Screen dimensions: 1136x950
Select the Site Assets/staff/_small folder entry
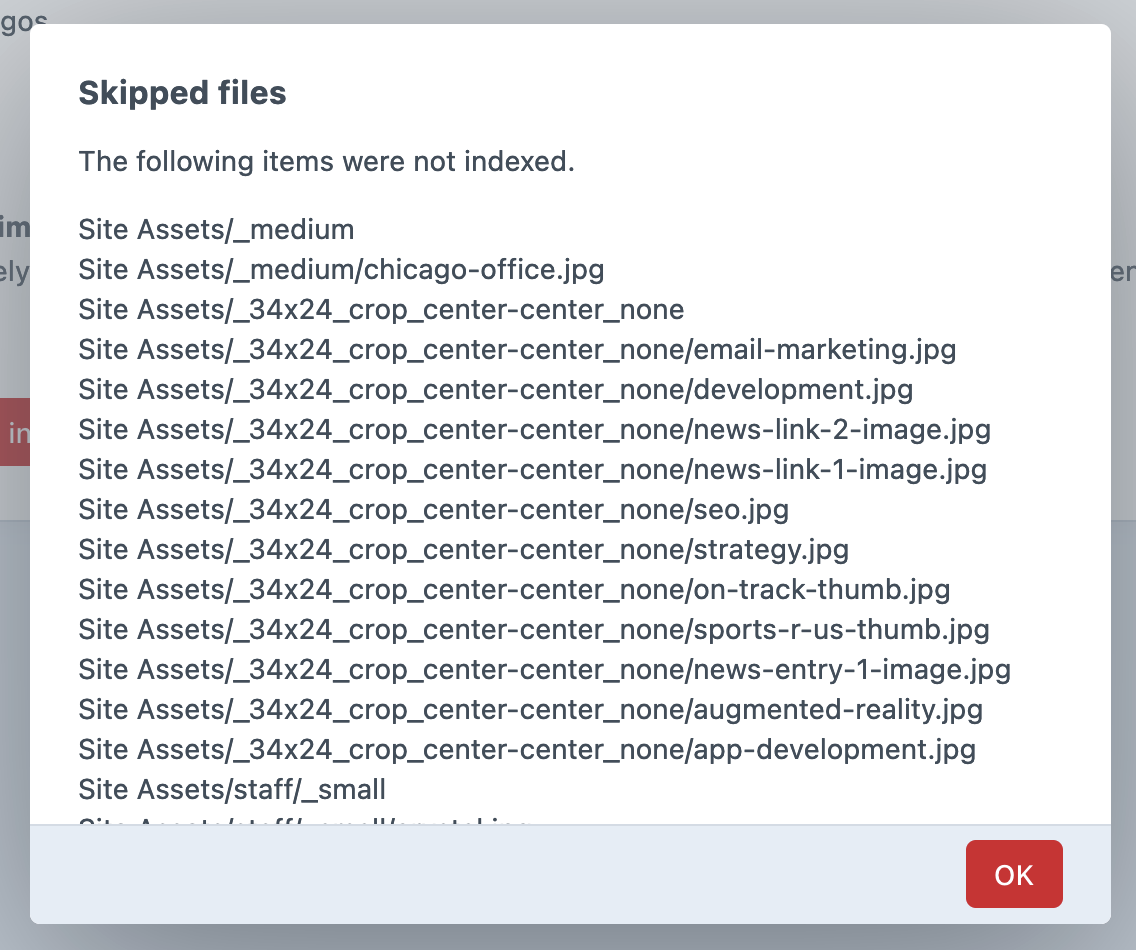[x=232, y=789]
